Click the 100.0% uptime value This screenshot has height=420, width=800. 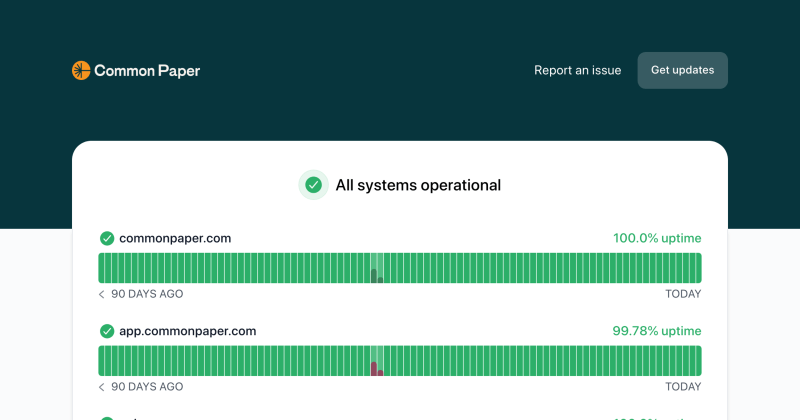[657, 238]
